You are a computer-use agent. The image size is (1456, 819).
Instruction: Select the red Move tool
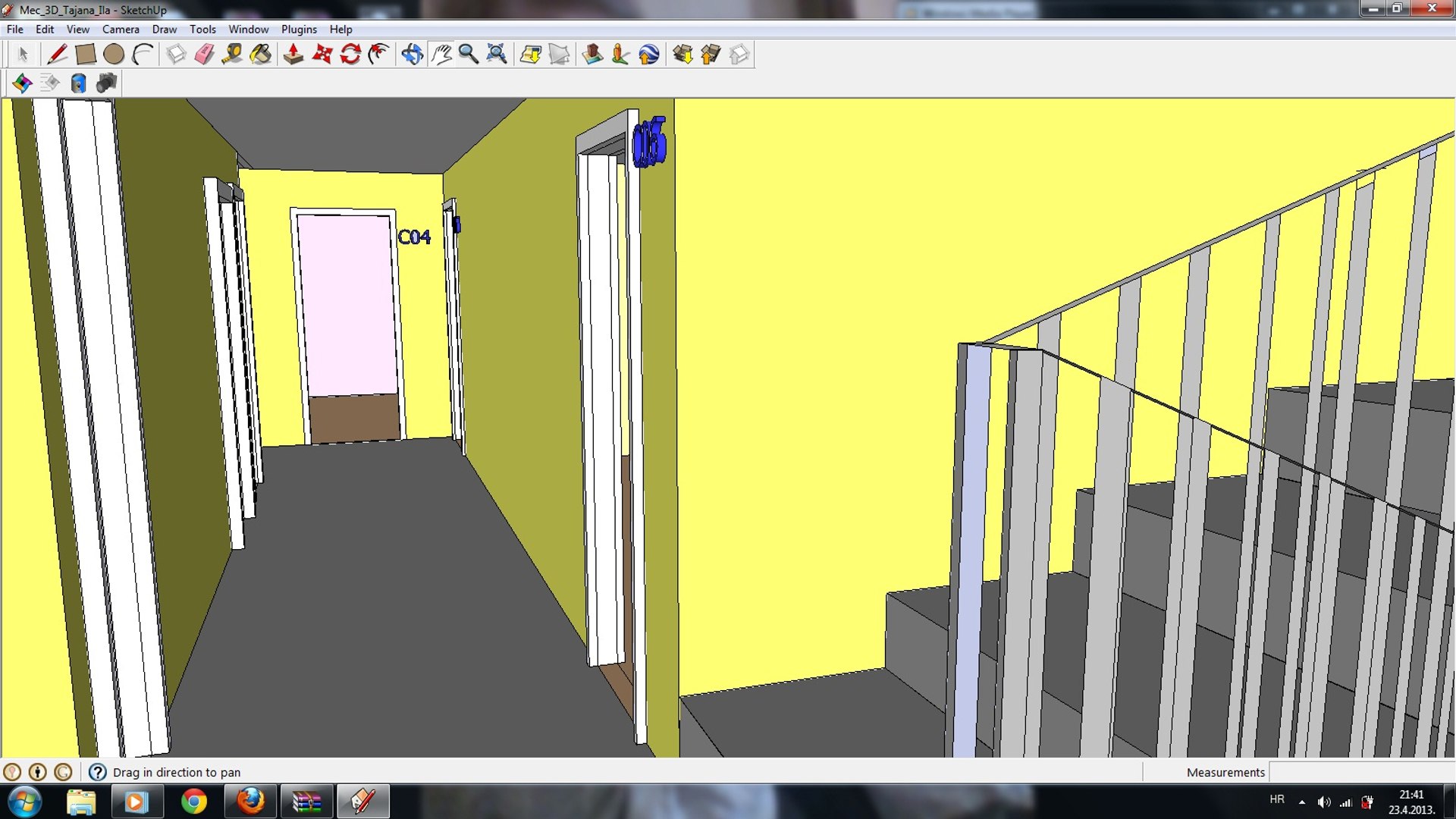point(322,55)
